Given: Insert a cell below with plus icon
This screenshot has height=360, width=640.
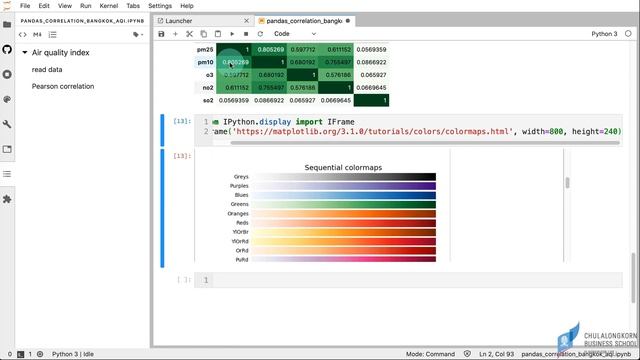Looking at the screenshot, I should pos(176,34).
